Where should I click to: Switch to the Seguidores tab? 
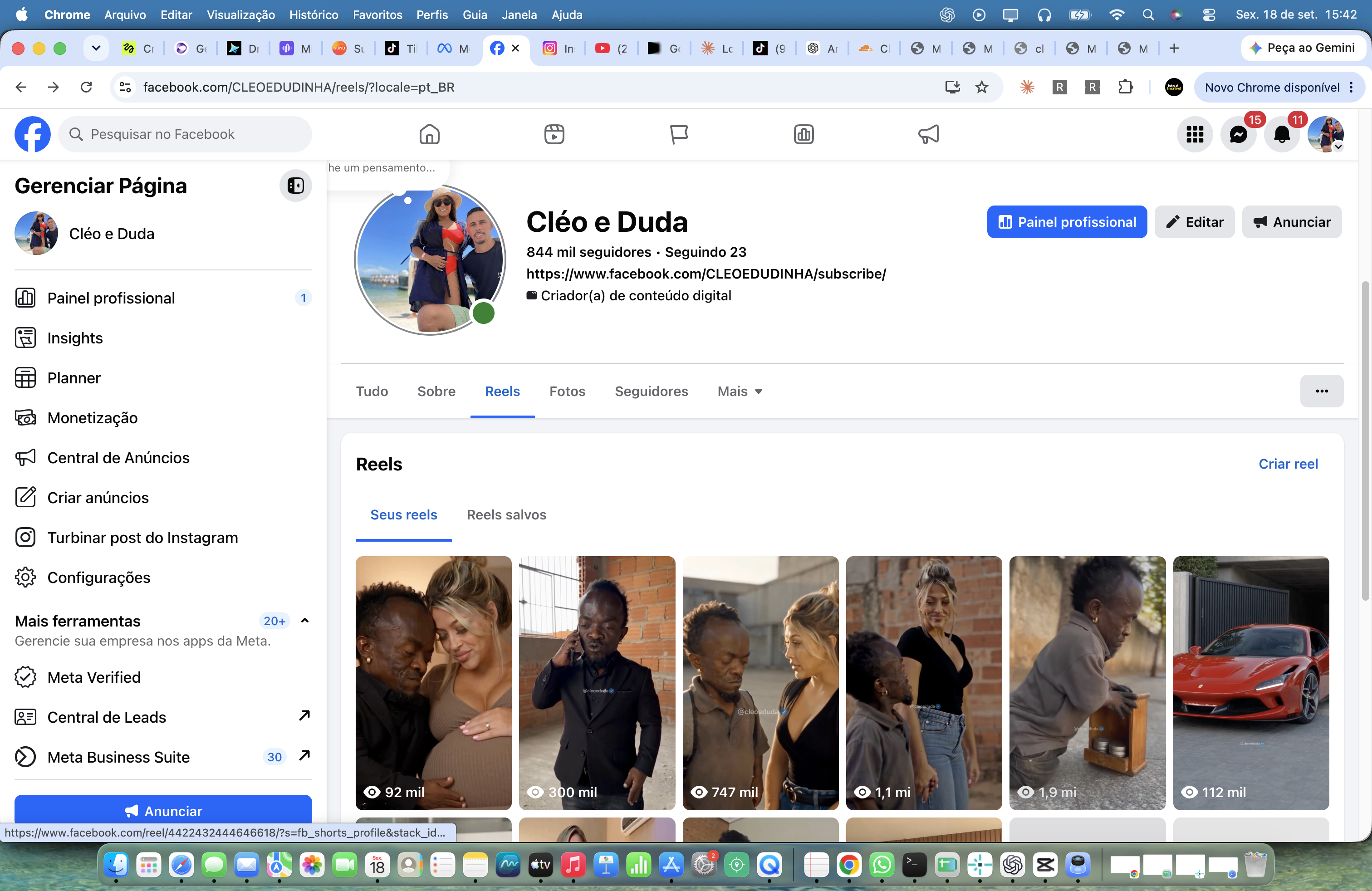pos(652,392)
